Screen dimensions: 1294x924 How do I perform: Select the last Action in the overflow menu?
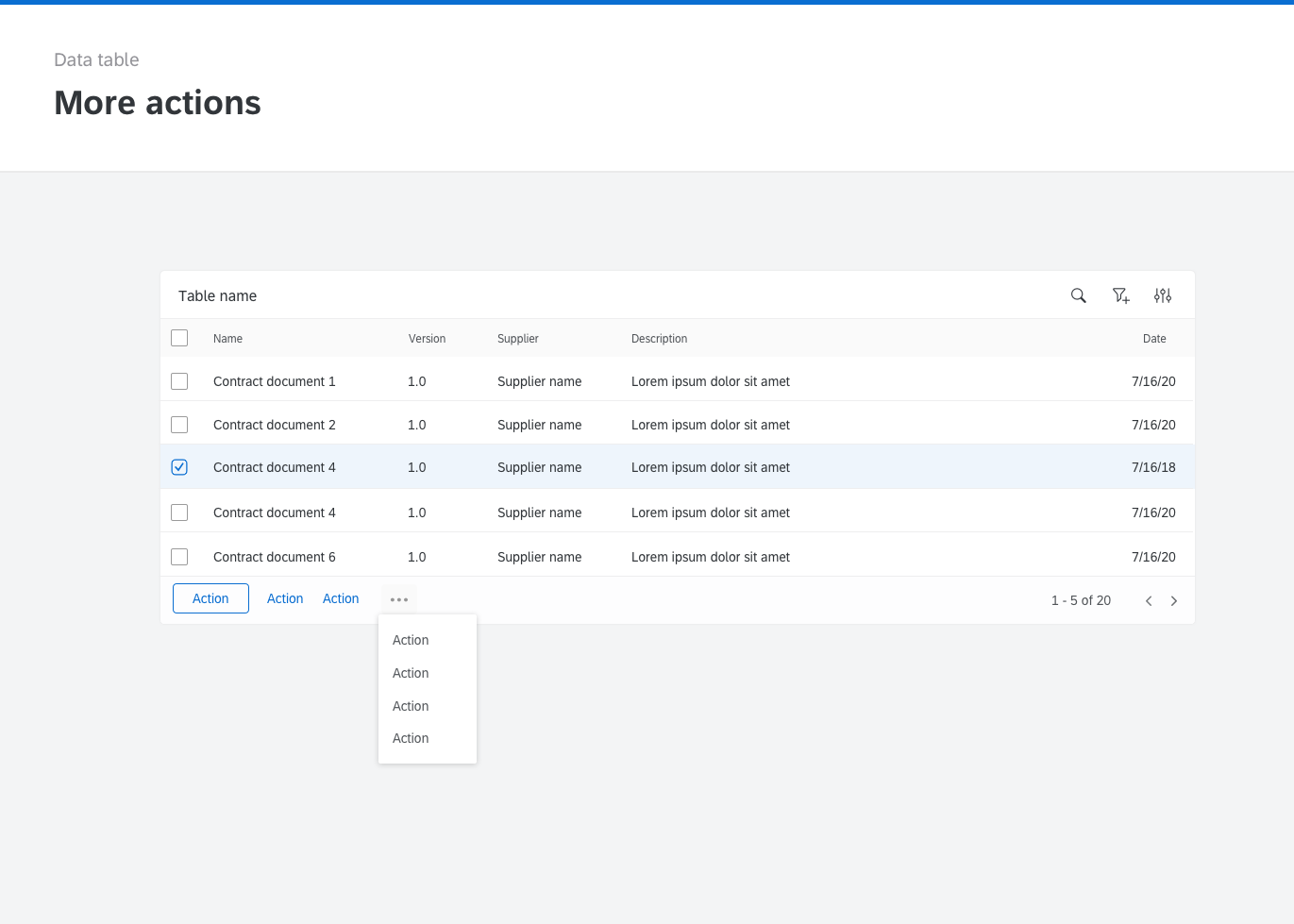[x=411, y=738]
